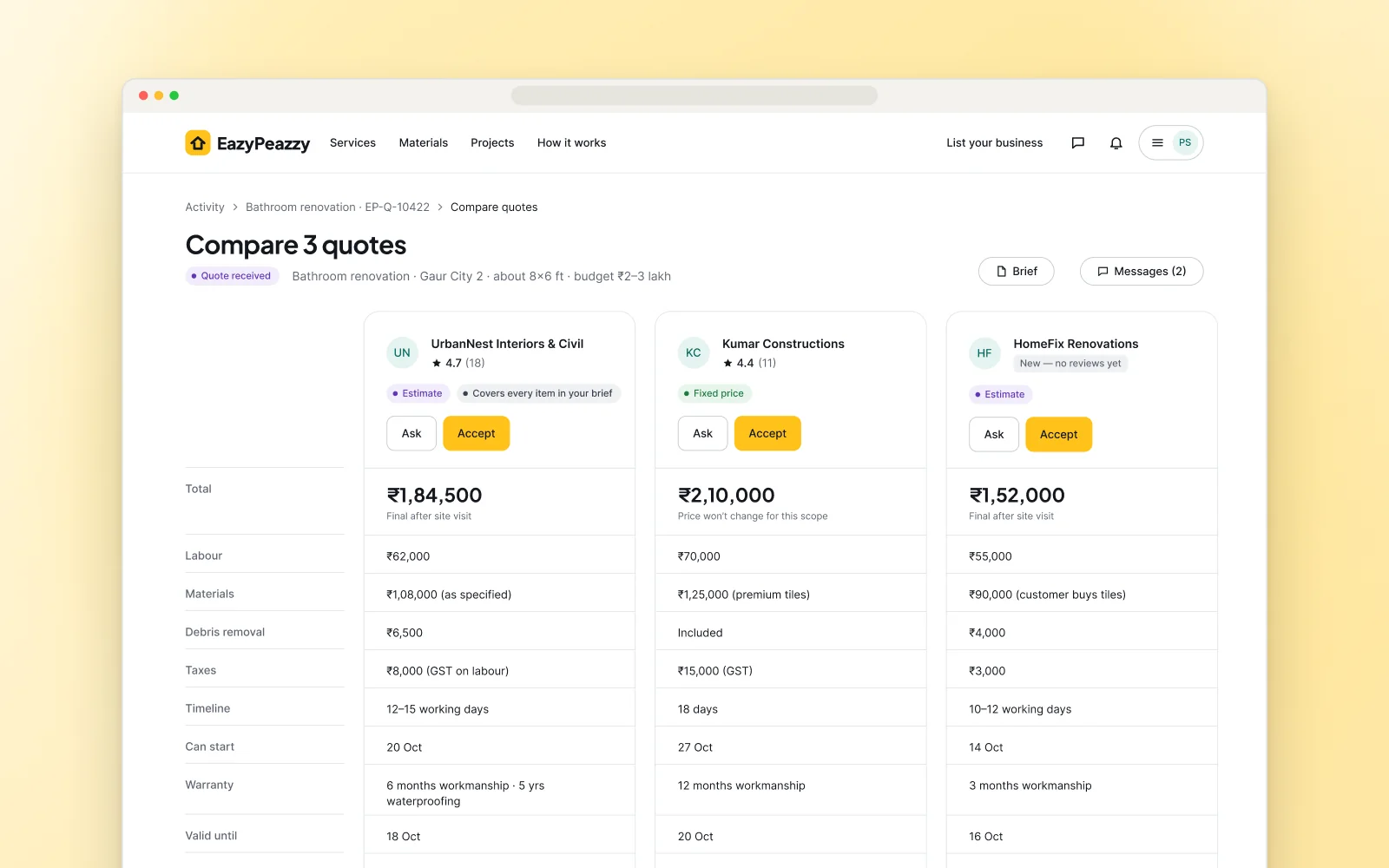Click the Compare quotes breadcrumb text
Viewport: 1389px width, 868px height.
494,207
